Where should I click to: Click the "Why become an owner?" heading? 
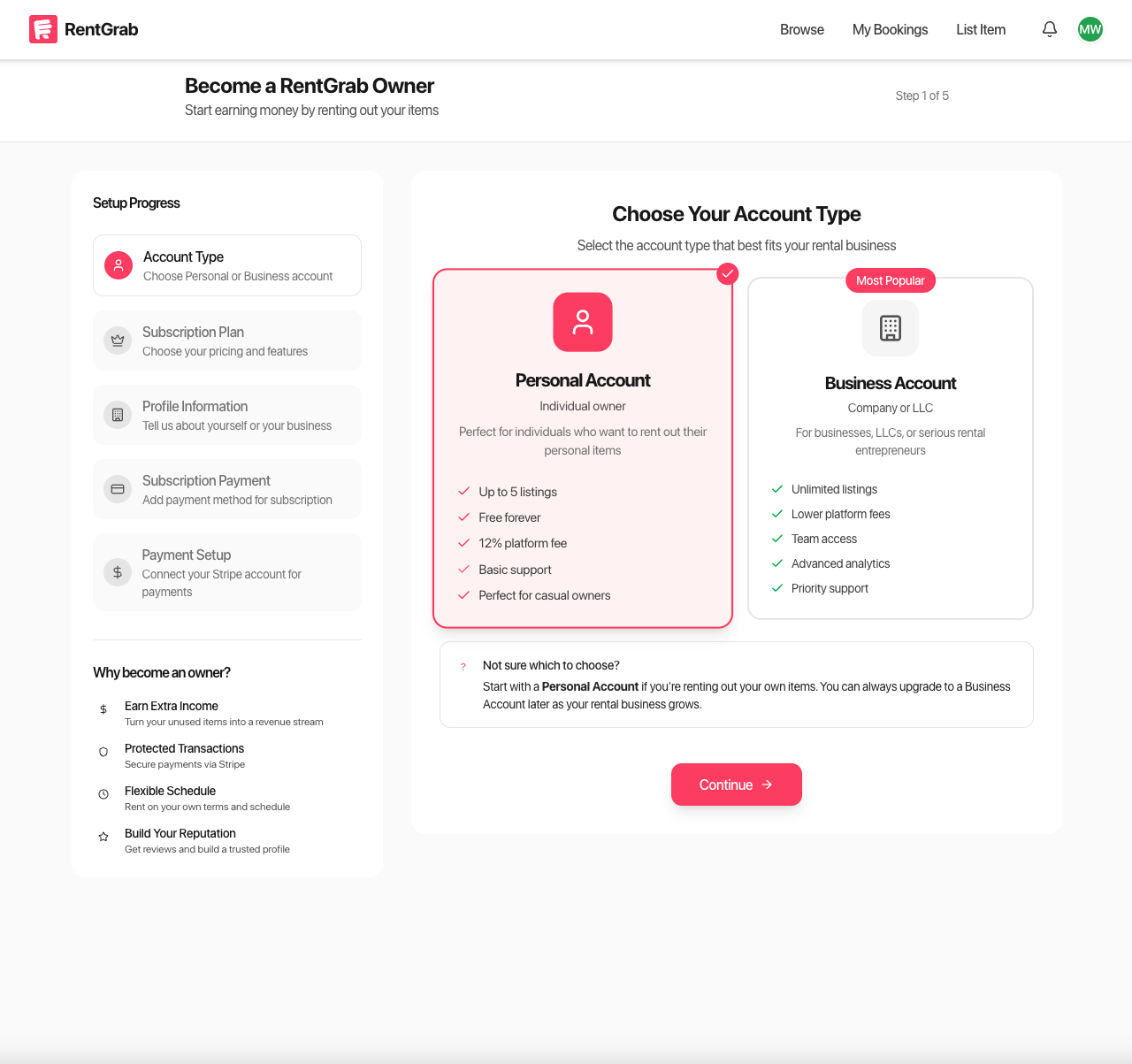click(x=162, y=672)
